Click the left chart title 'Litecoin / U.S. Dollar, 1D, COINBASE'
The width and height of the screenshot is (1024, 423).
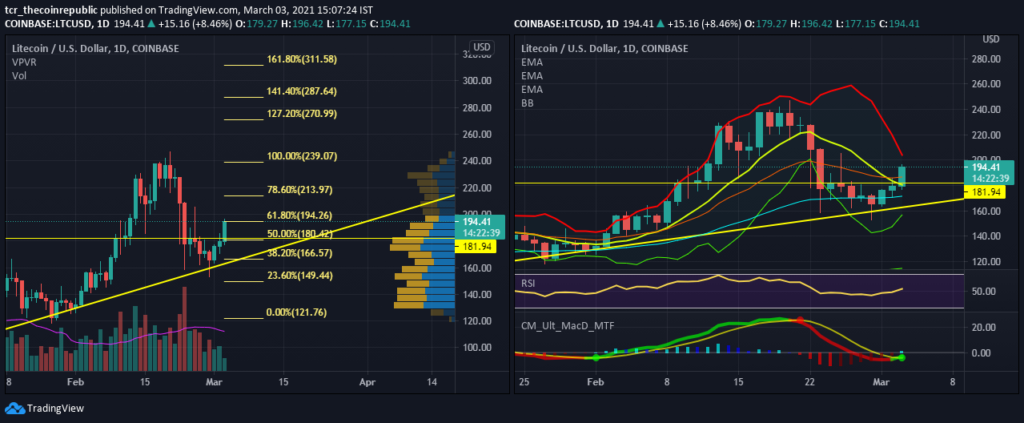95,48
